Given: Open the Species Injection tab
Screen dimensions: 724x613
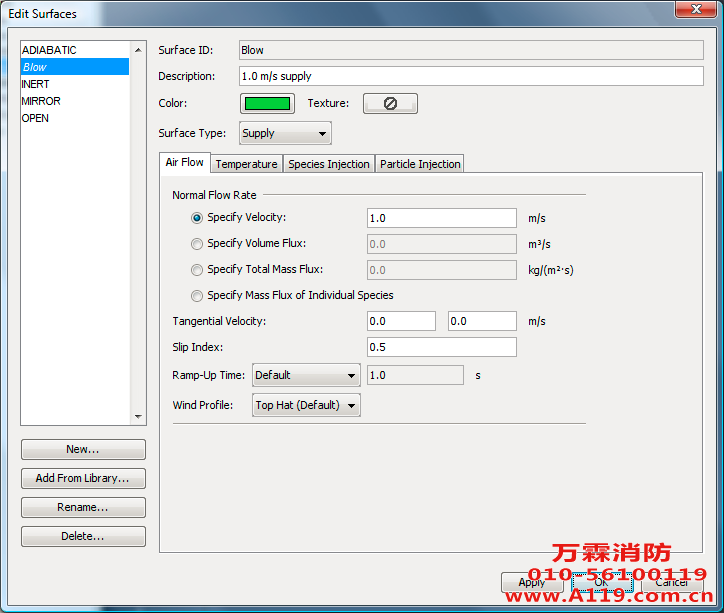Looking at the screenshot, I should pos(329,164).
